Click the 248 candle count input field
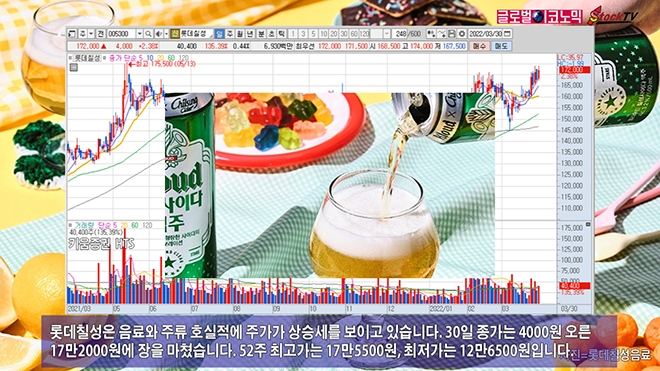 tap(399, 34)
